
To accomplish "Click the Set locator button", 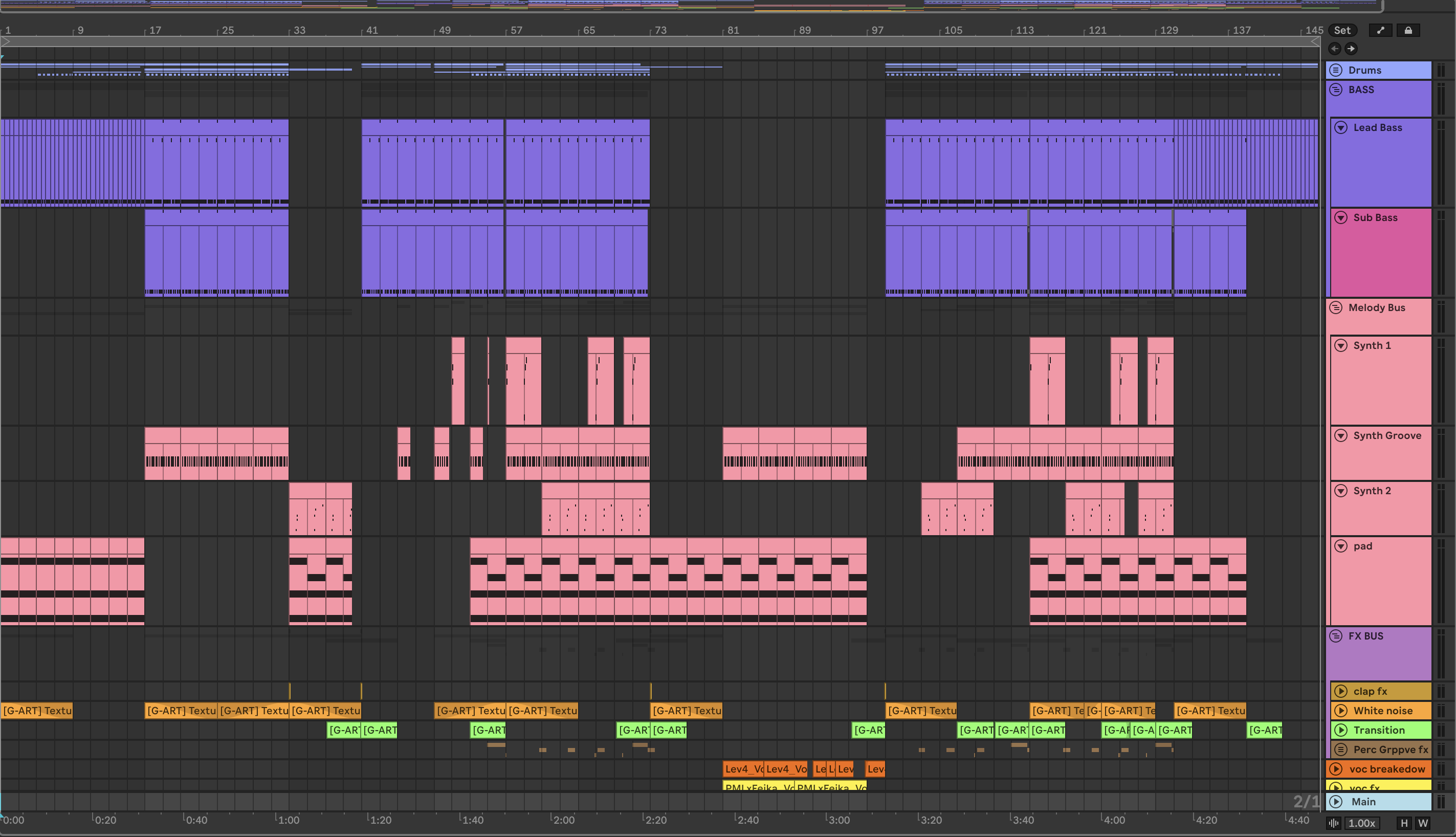I will pyautogui.click(x=1342, y=31).
